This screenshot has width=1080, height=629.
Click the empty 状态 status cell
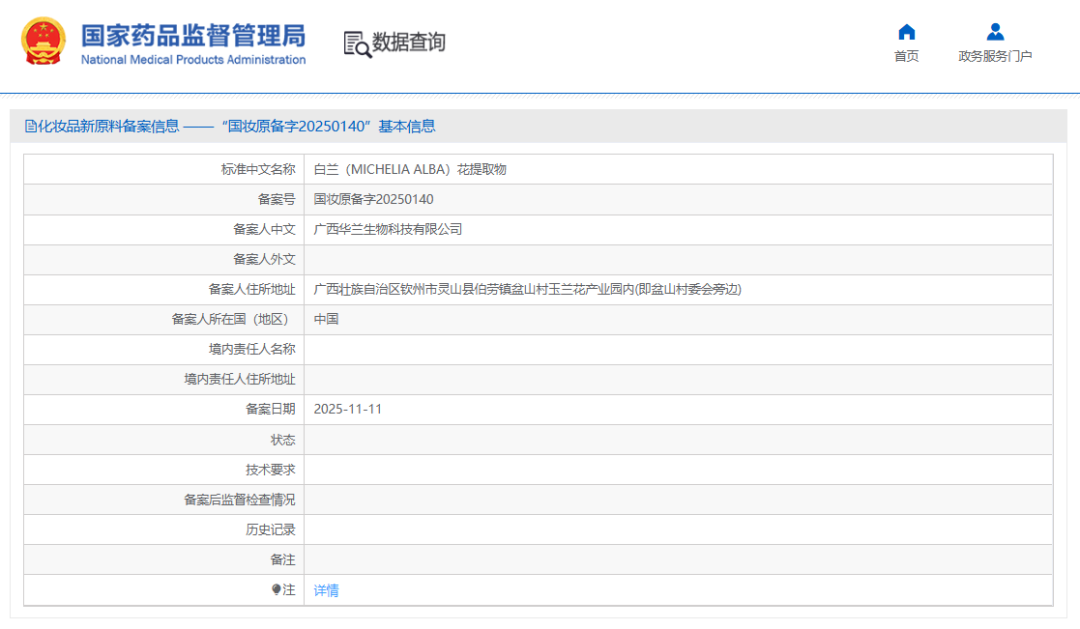500,439
